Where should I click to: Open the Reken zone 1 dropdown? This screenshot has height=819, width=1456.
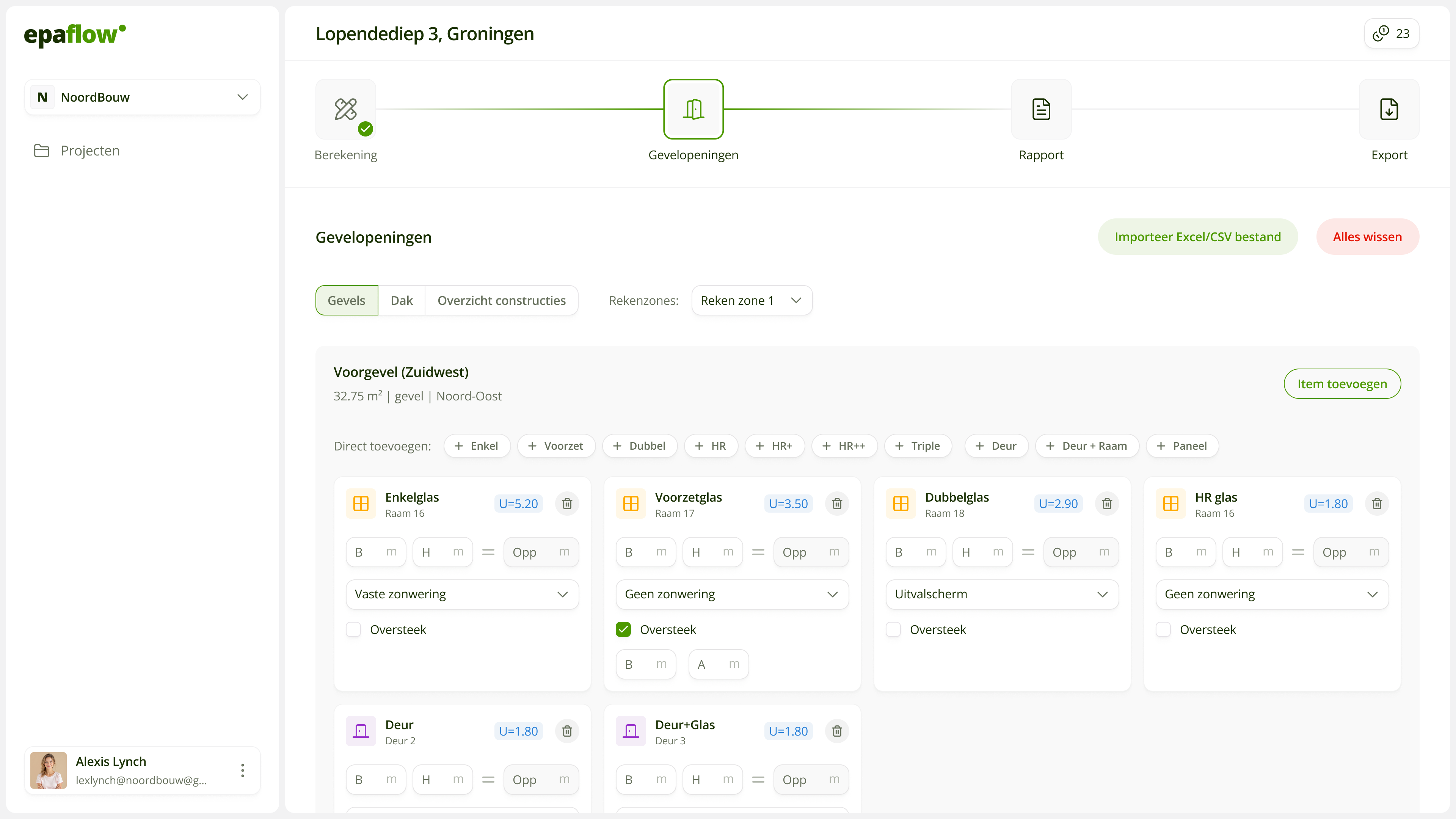(x=752, y=300)
